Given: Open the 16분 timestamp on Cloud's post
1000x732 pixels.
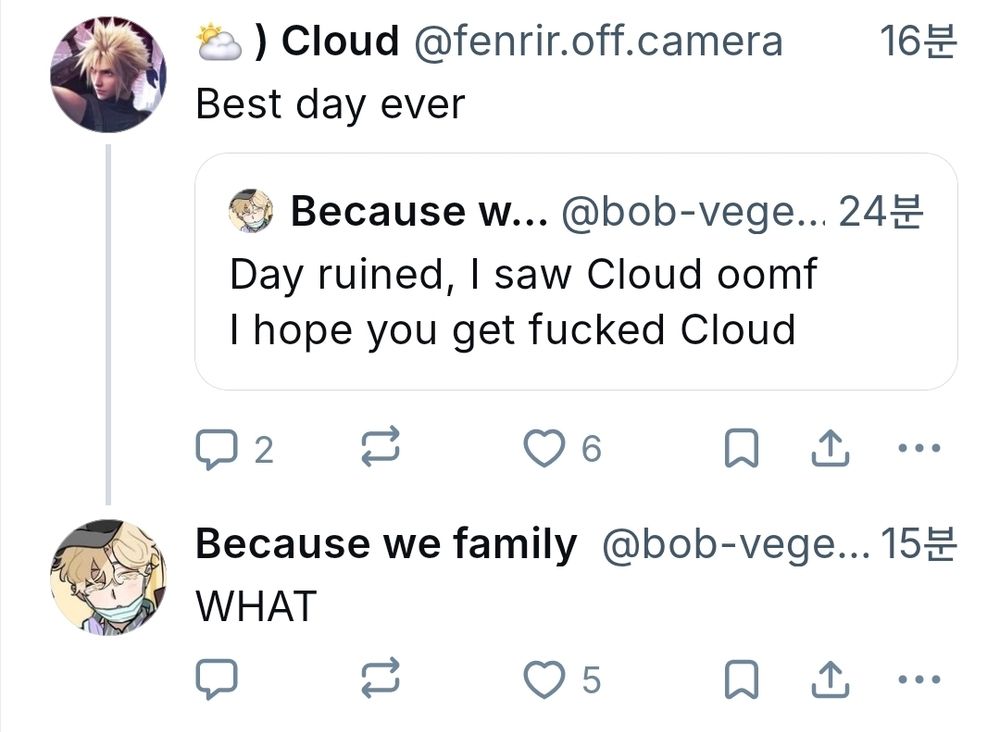Looking at the screenshot, I should click(917, 42).
